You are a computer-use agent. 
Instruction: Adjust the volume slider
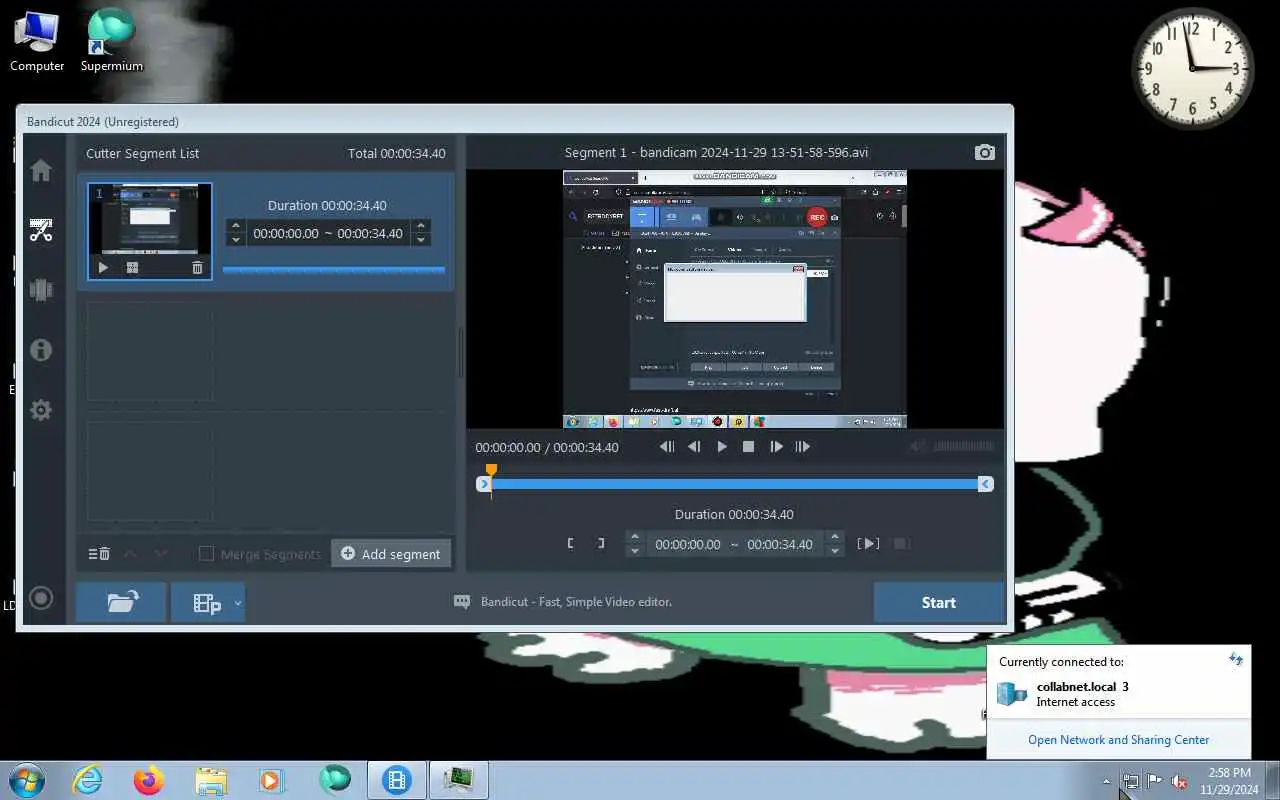coord(964,447)
